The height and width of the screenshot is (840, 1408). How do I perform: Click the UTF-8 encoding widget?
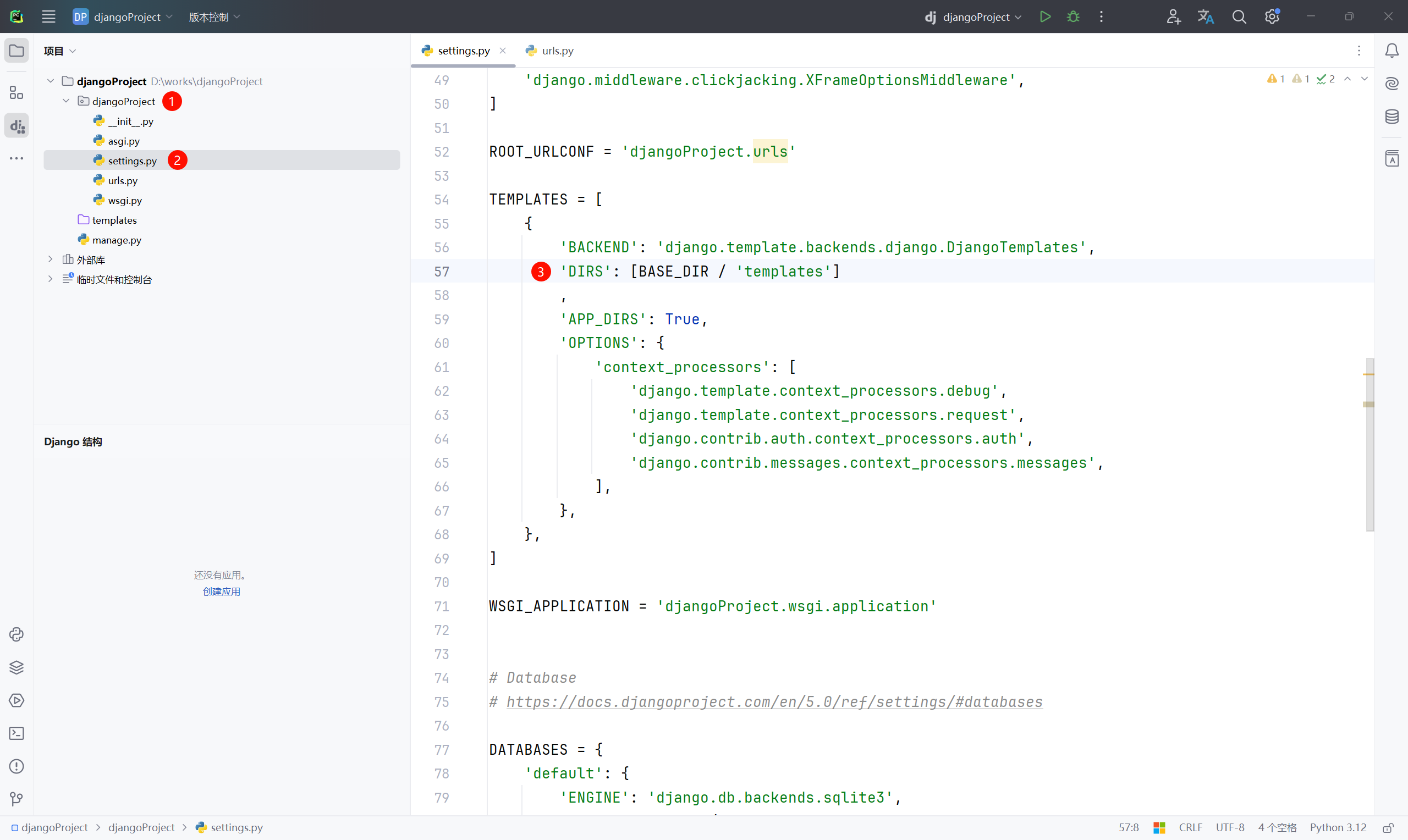[1230, 827]
